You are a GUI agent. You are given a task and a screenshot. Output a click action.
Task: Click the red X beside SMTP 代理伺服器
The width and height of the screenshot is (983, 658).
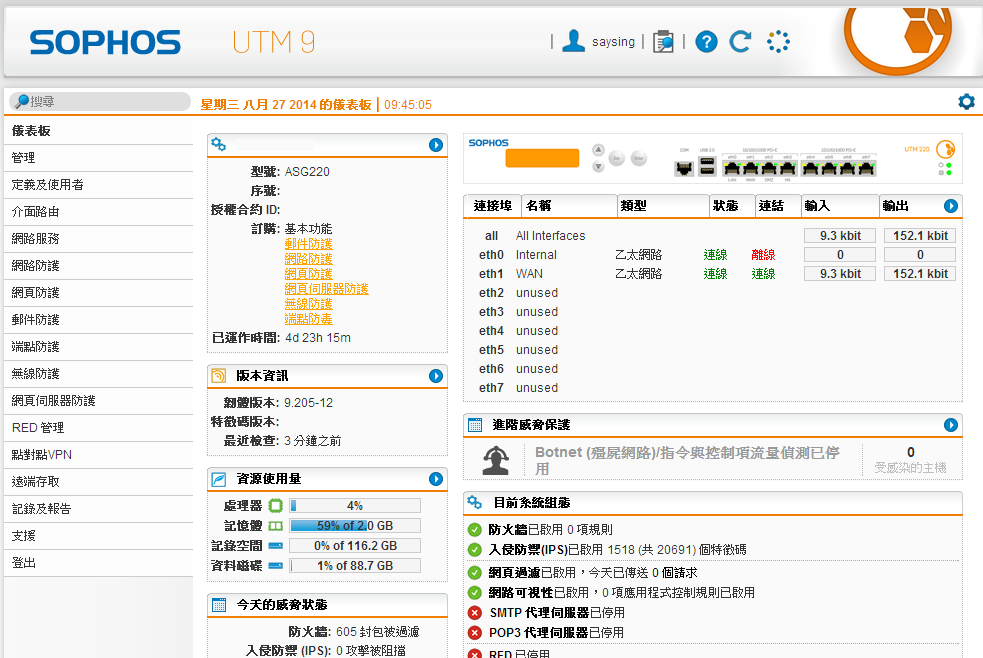click(x=475, y=612)
